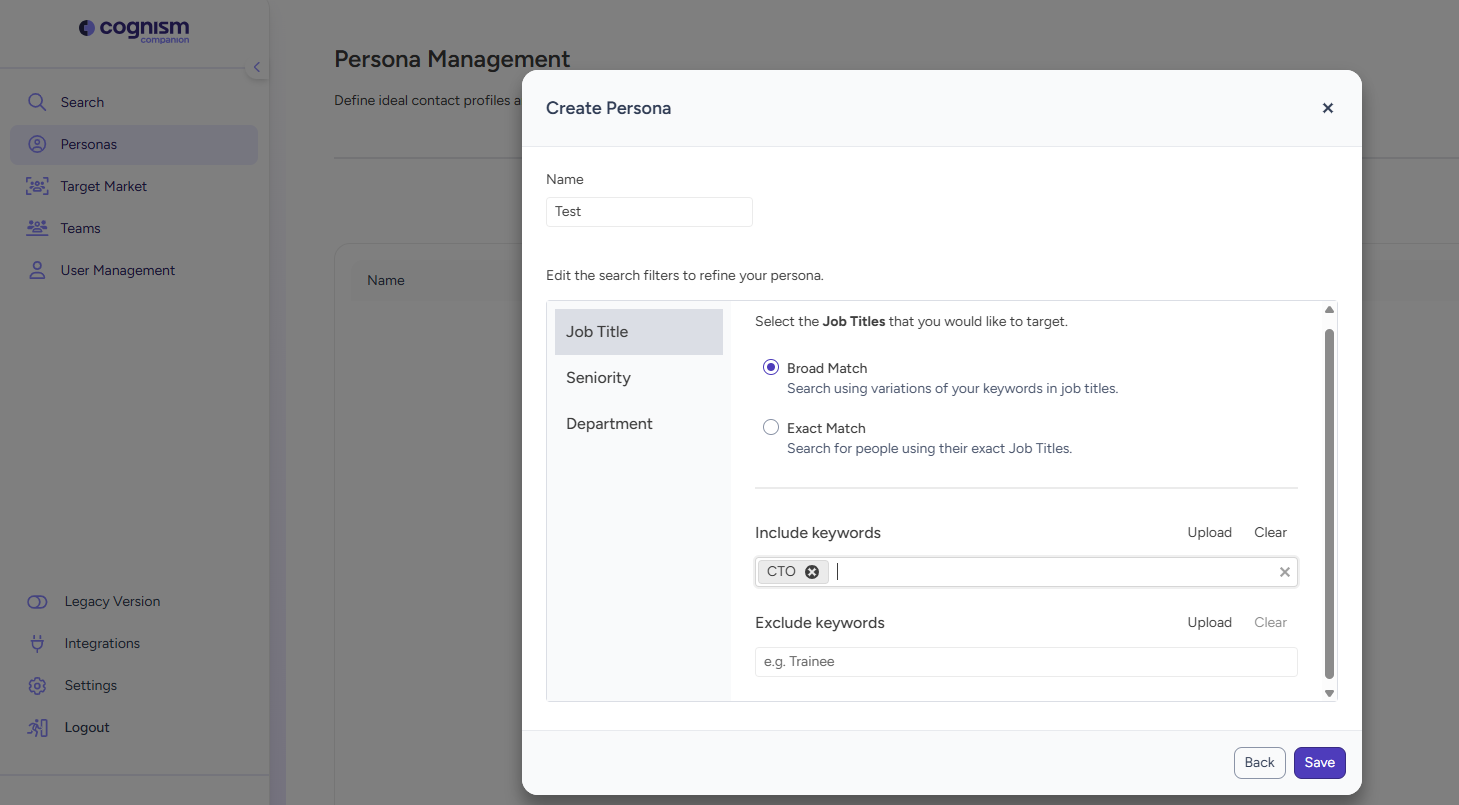This screenshot has height=805, width=1459.
Task: Click the Name column header
Action: (386, 281)
